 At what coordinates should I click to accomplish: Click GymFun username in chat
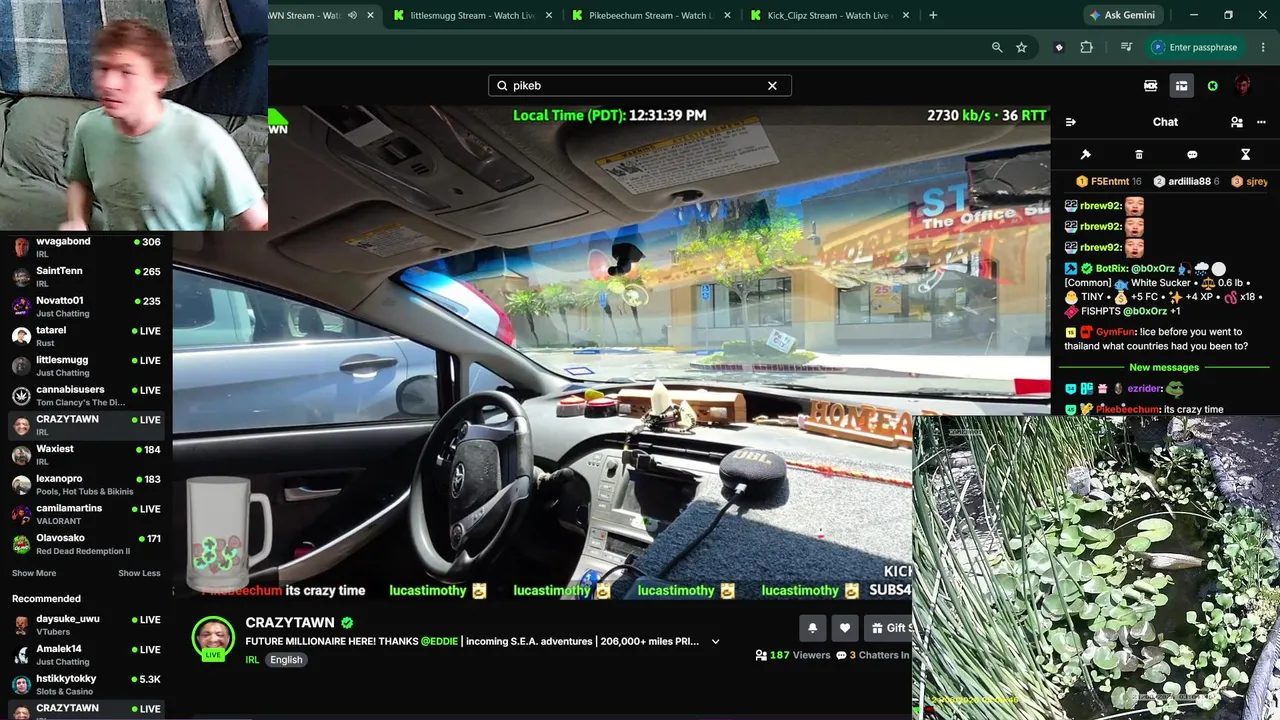pos(1115,332)
